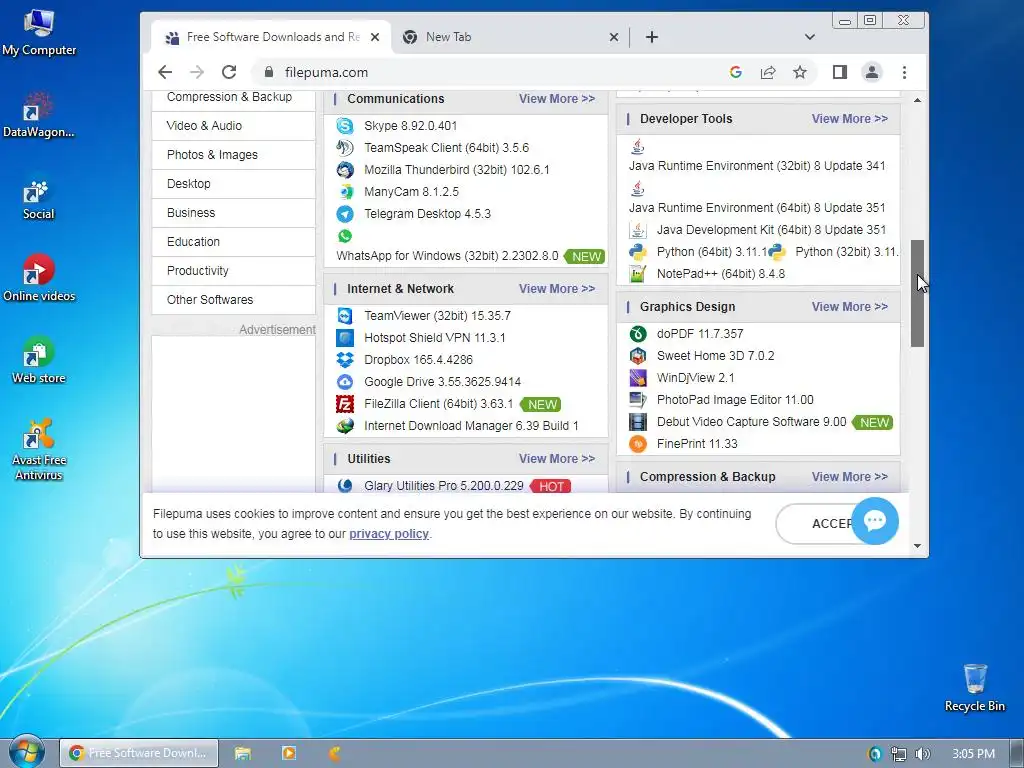Select the Free Software Downloads tab

click(x=271, y=37)
